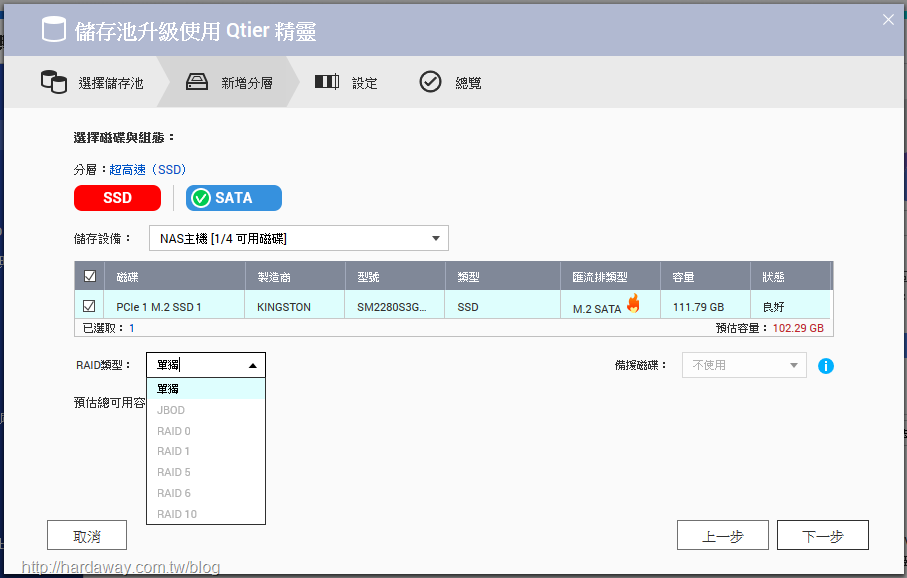Screen dimensions: 907x578
Task: Click the 新增分層 drive icon
Action: [197, 82]
